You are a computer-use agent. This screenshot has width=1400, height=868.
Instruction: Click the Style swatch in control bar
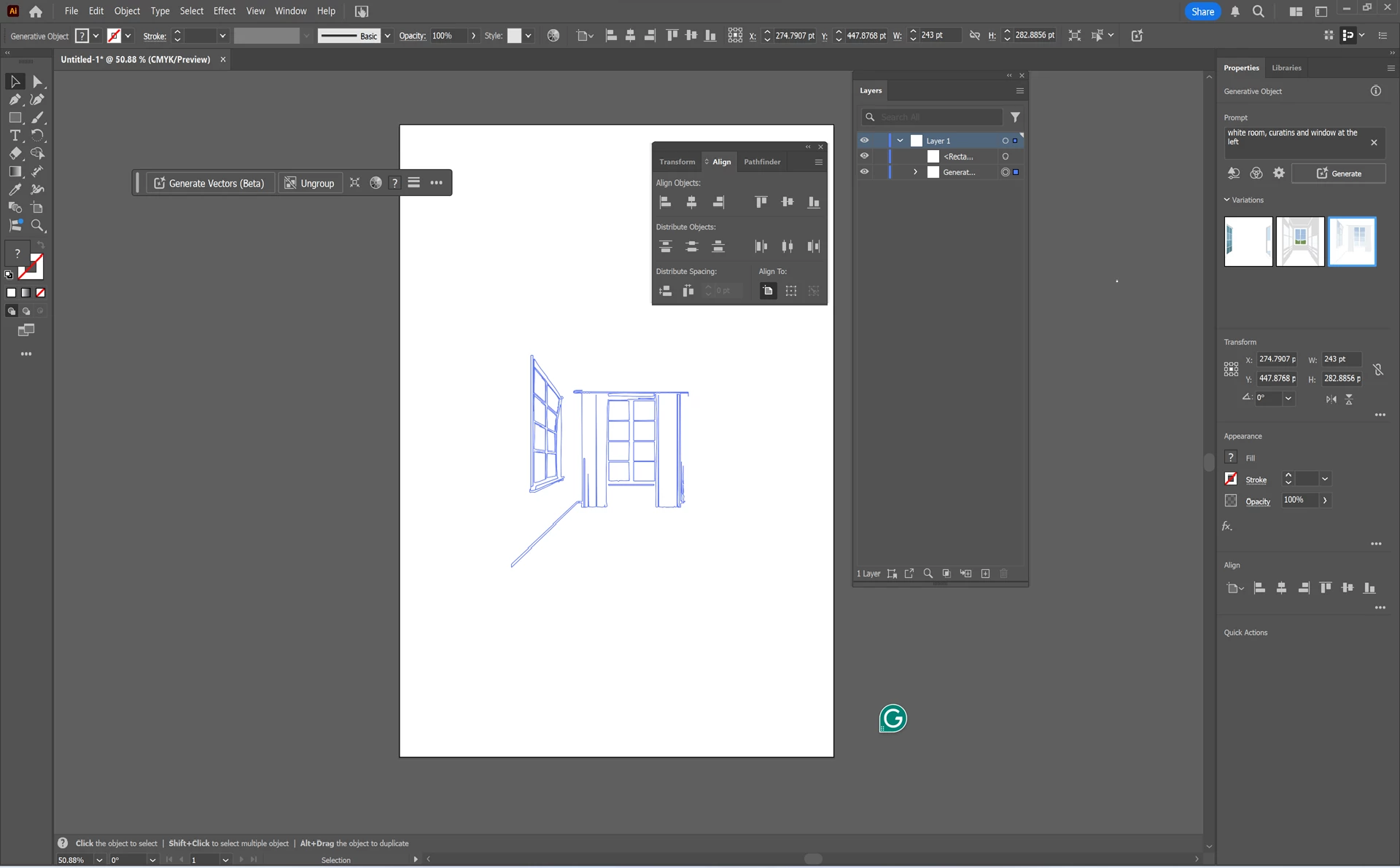coord(514,36)
